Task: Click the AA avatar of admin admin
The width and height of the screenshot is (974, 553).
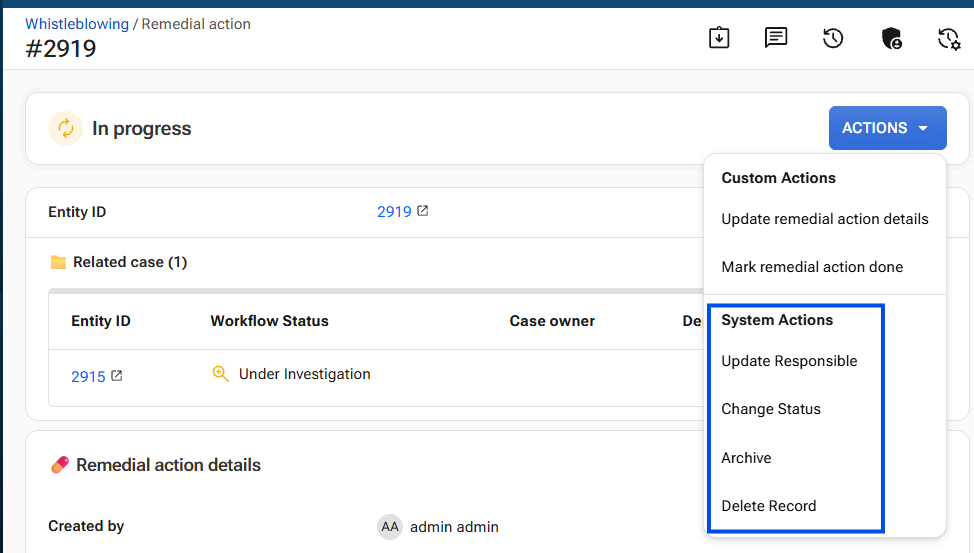Action: (389, 527)
